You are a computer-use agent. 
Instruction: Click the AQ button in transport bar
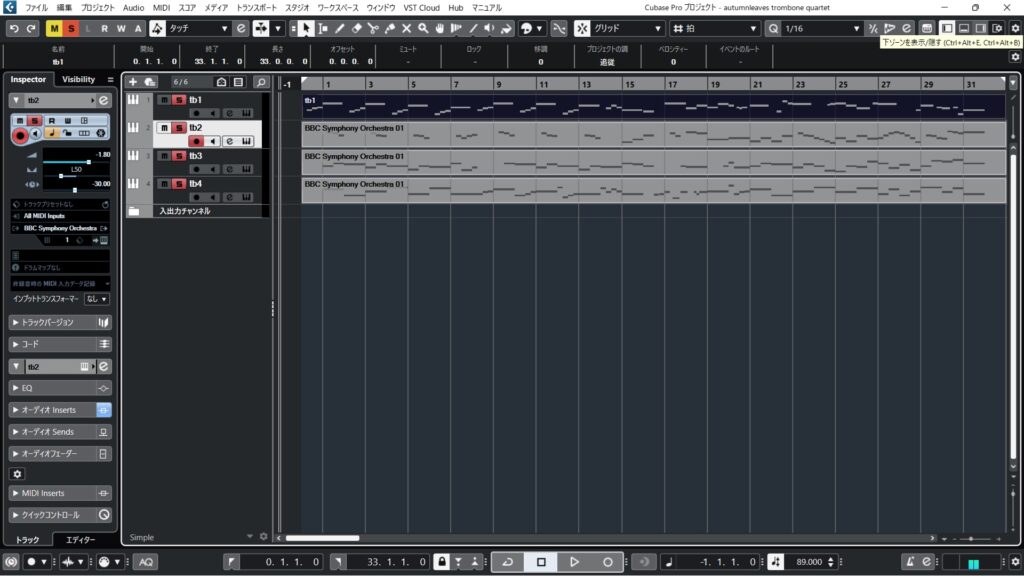(146, 562)
